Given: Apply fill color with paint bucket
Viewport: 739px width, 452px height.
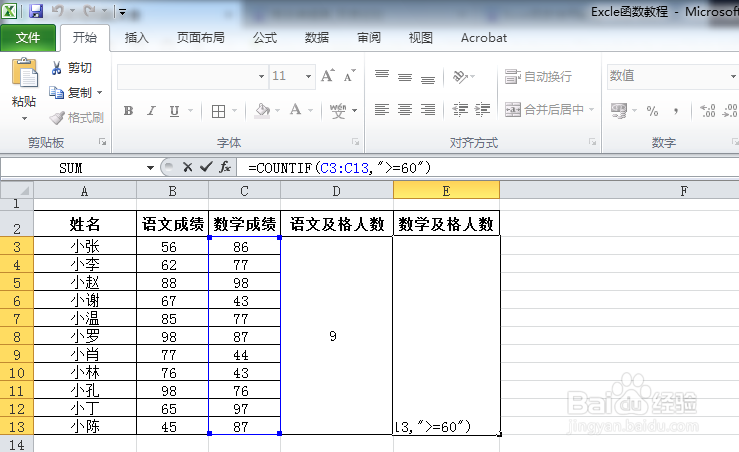Looking at the screenshot, I should pos(262,111).
